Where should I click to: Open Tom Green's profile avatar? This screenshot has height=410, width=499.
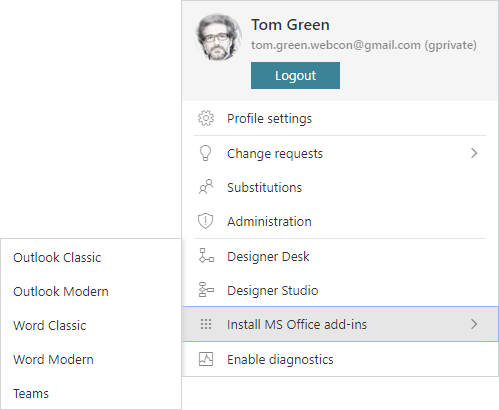[x=218, y=37]
